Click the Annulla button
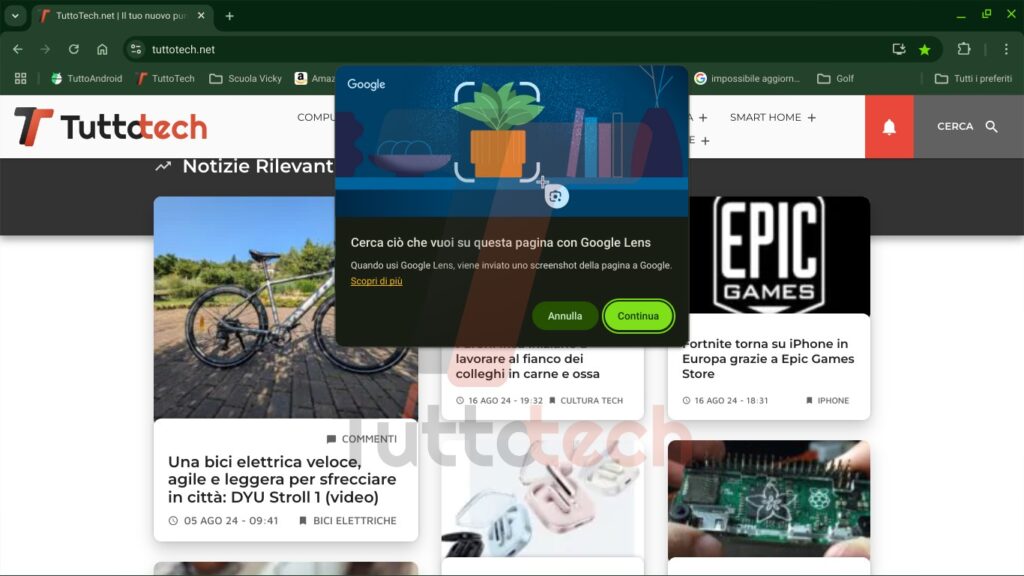Image resolution: width=1024 pixels, height=576 pixels. tap(565, 315)
